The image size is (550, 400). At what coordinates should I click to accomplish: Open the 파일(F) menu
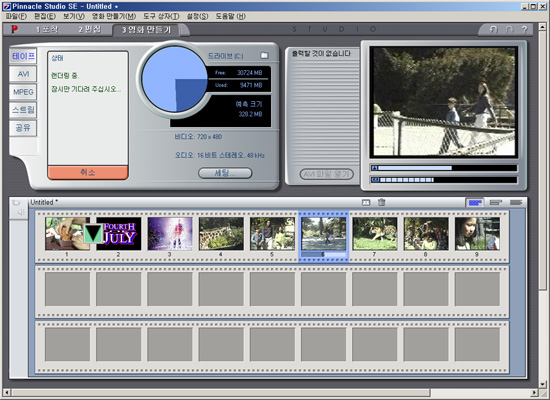coord(16,16)
